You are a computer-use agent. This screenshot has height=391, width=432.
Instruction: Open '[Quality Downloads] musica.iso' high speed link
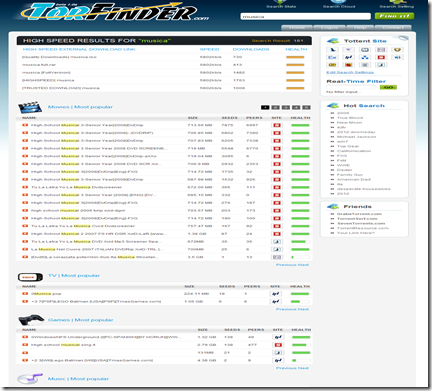coord(59,57)
